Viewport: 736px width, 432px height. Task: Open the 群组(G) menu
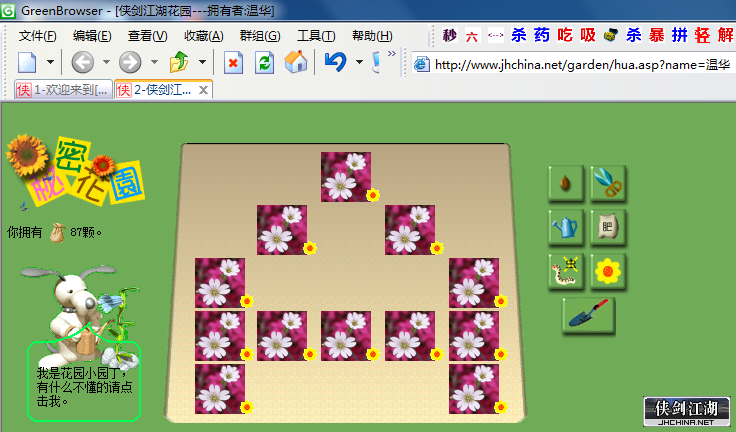260,36
